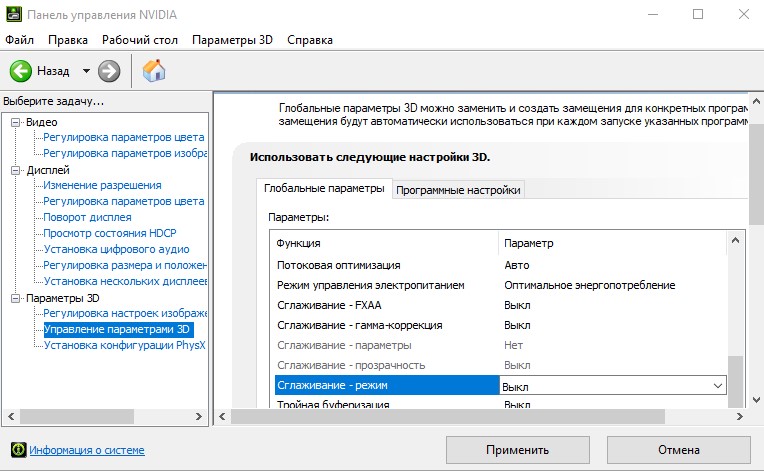Screen dimensions: 764x471
Task: Click the Применить button
Action: click(x=517, y=450)
